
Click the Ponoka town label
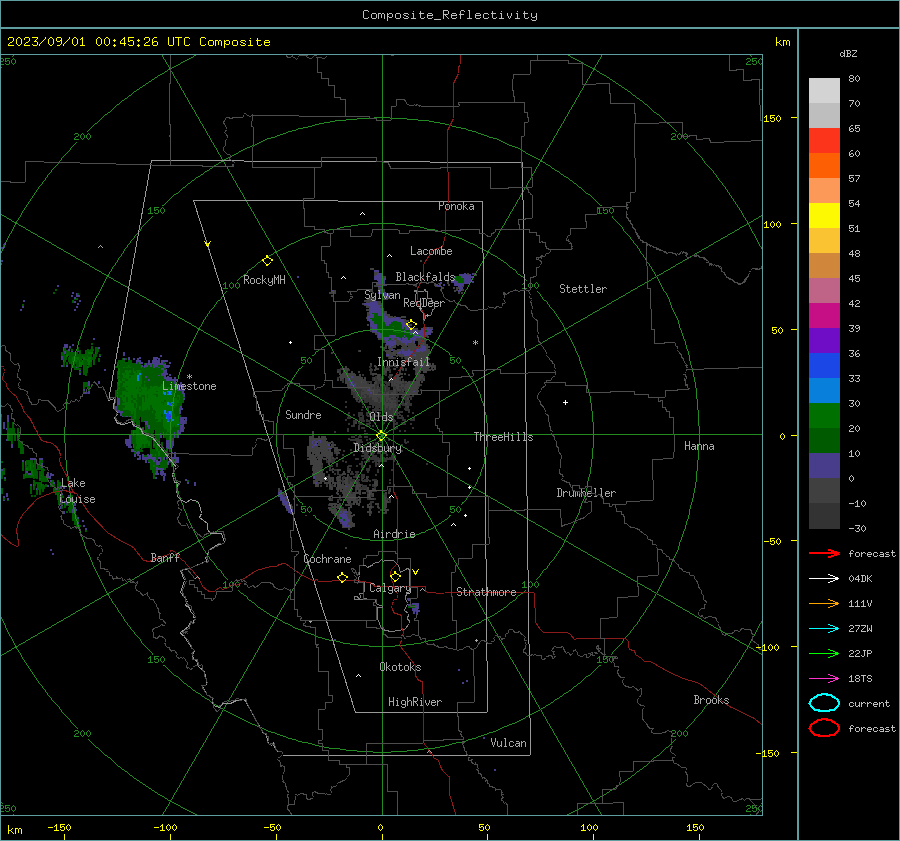click(x=456, y=206)
